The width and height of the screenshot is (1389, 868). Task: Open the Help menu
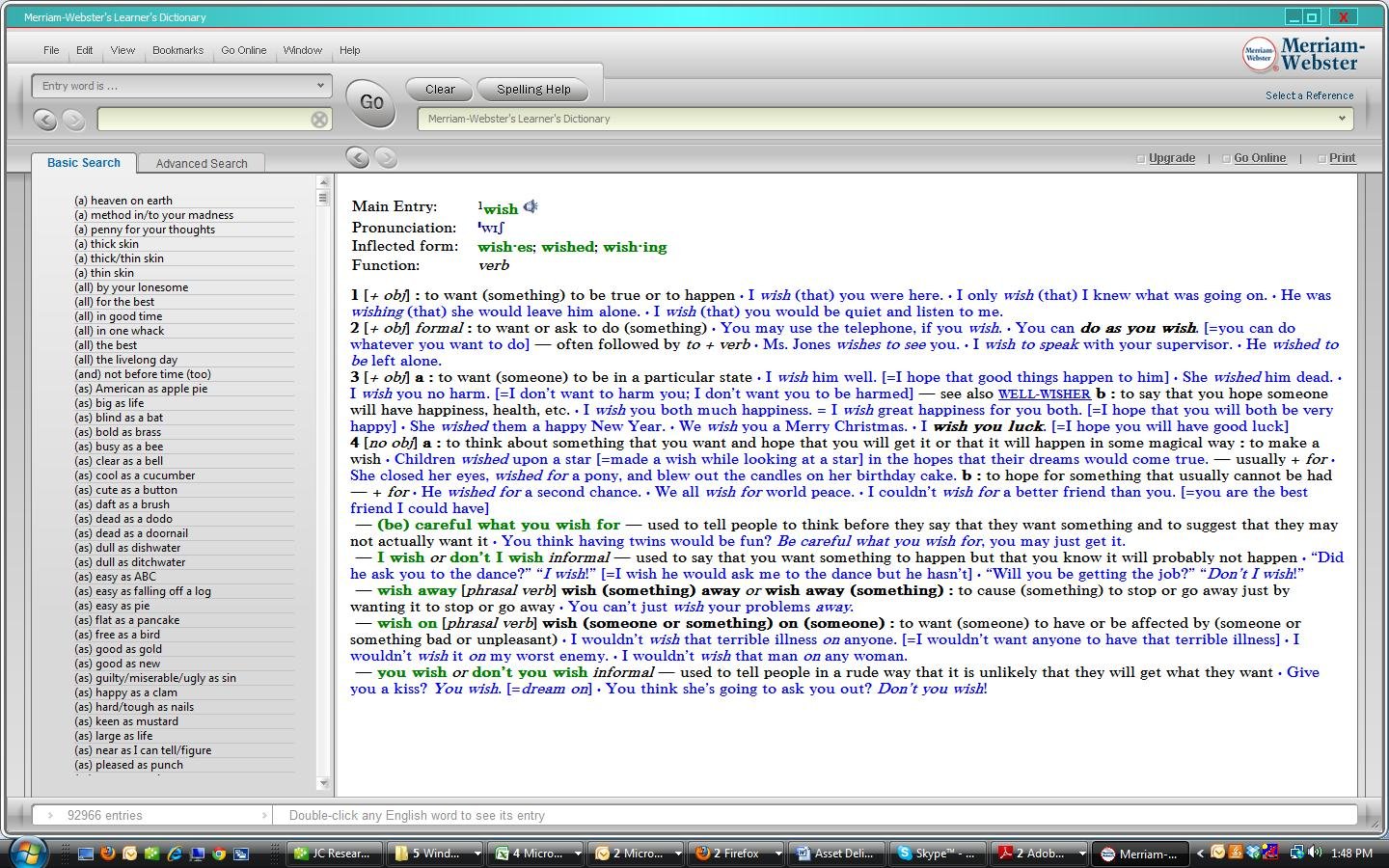pos(349,50)
